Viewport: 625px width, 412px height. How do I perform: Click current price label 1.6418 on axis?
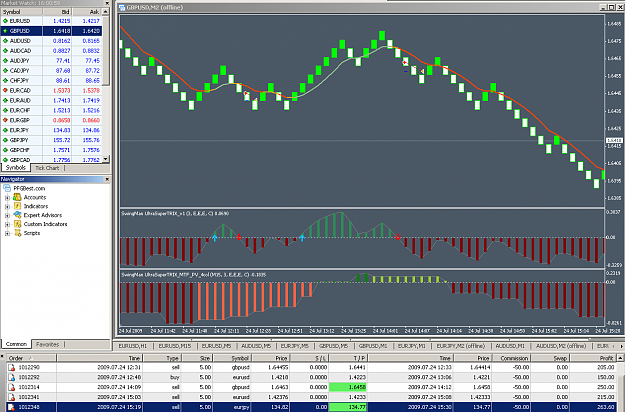pyautogui.click(x=614, y=141)
